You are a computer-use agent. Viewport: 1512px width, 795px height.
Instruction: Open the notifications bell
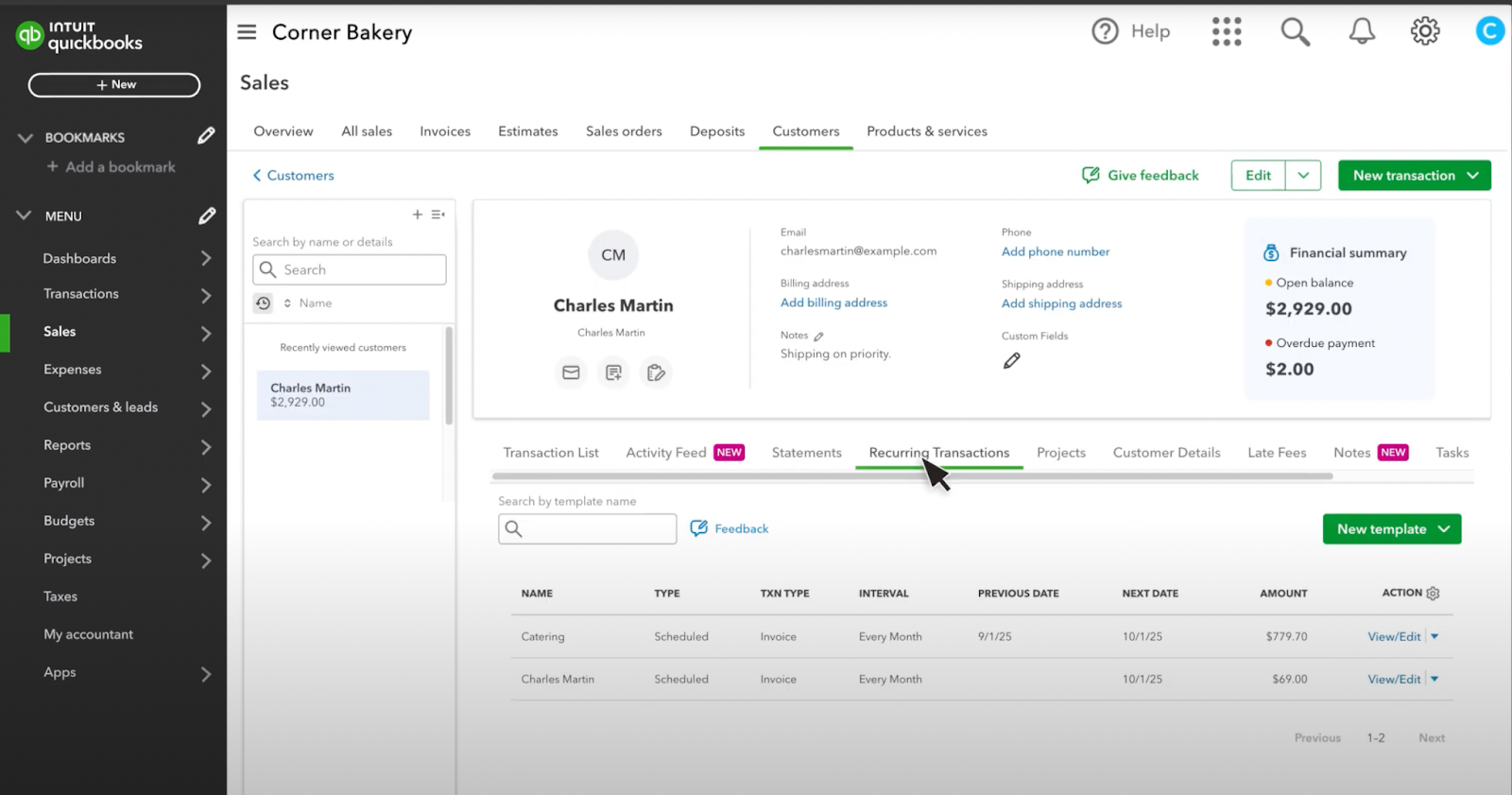(x=1362, y=31)
